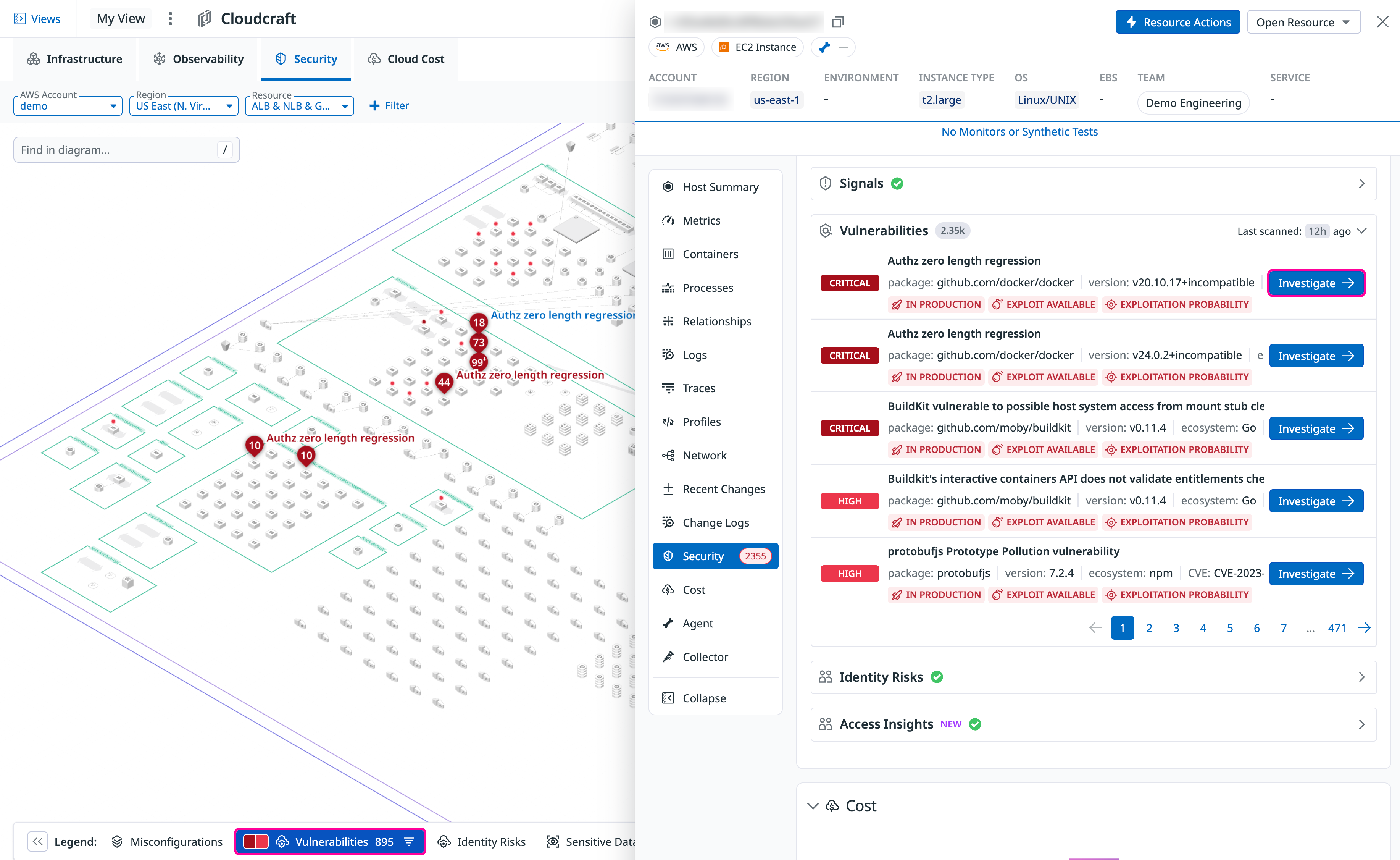Focus the Find in diagram field

[x=127, y=150]
